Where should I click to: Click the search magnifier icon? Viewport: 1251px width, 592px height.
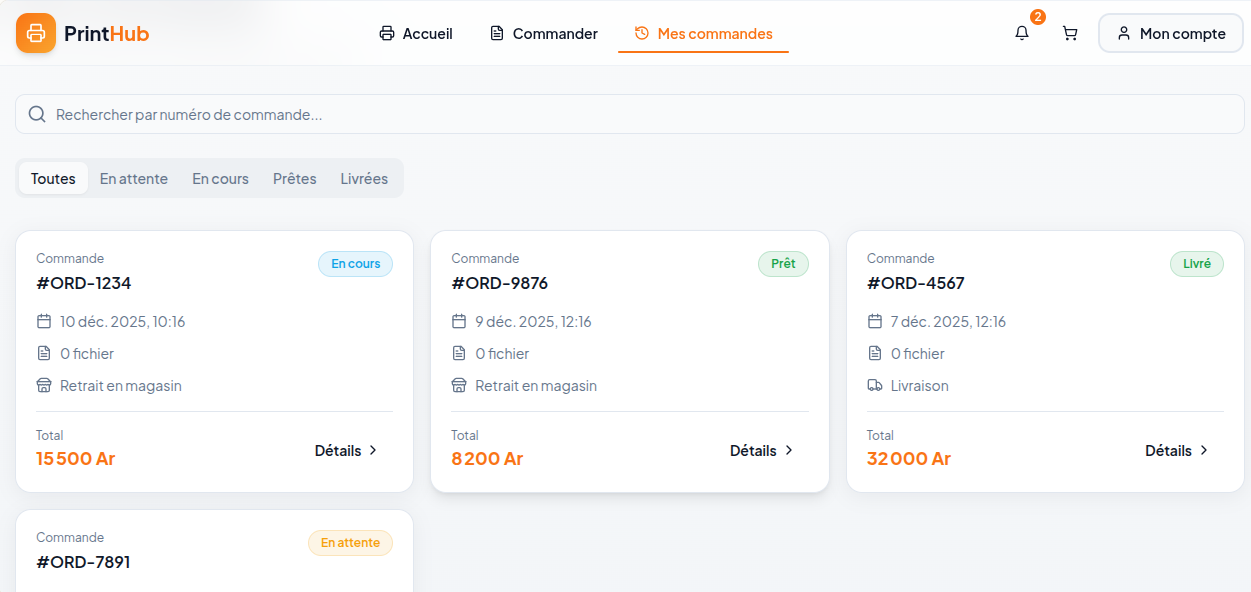[37, 114]
